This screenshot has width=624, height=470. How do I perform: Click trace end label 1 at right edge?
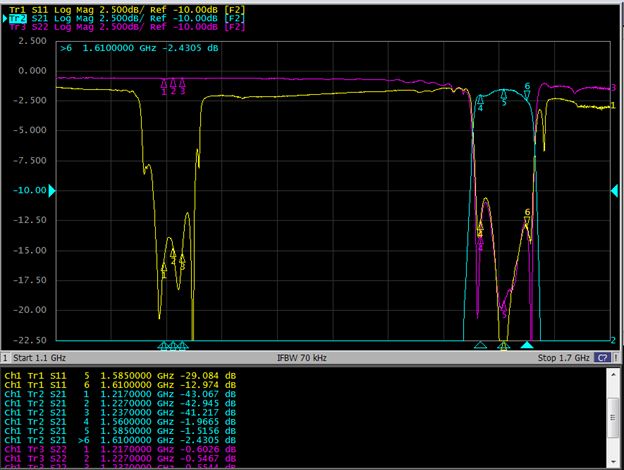tap(613, 105)
